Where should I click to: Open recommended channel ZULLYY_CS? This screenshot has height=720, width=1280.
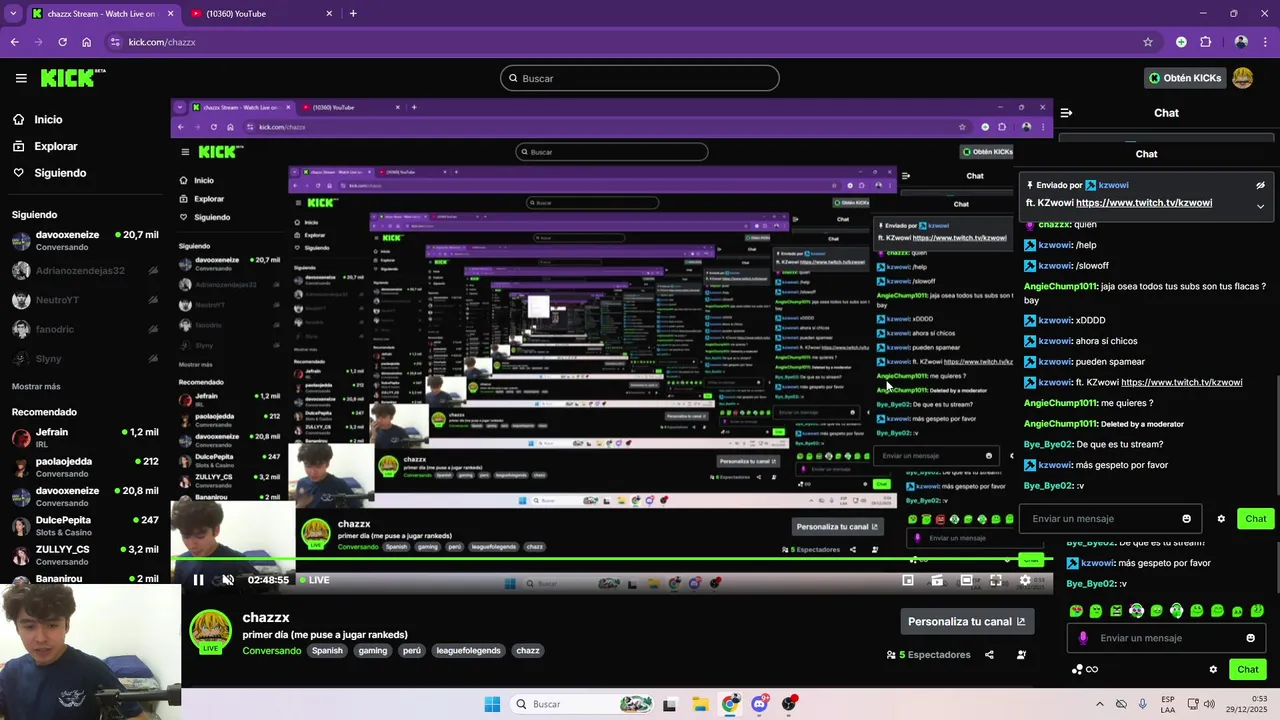click(85, 555)
